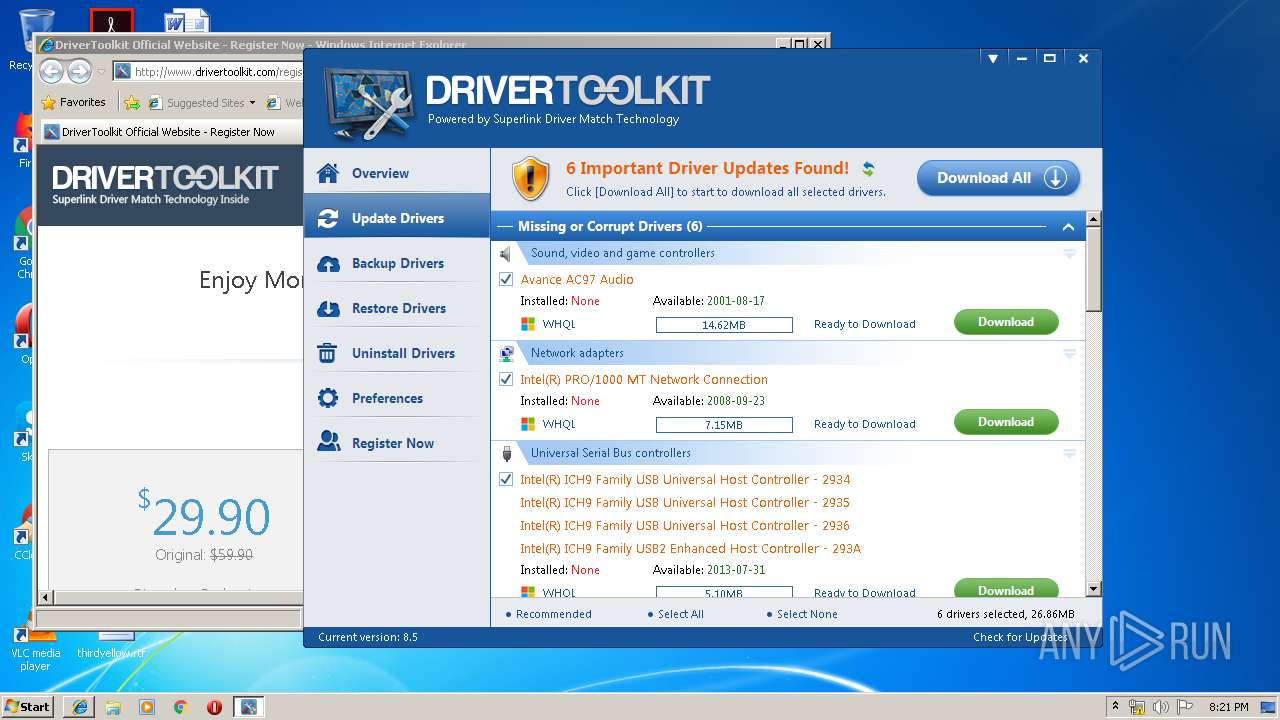Image resolution: width=1280 pixels, height=720 pixels.
Task: Open the Avance AC97 Audio driver name
Action: coord(577,279)
